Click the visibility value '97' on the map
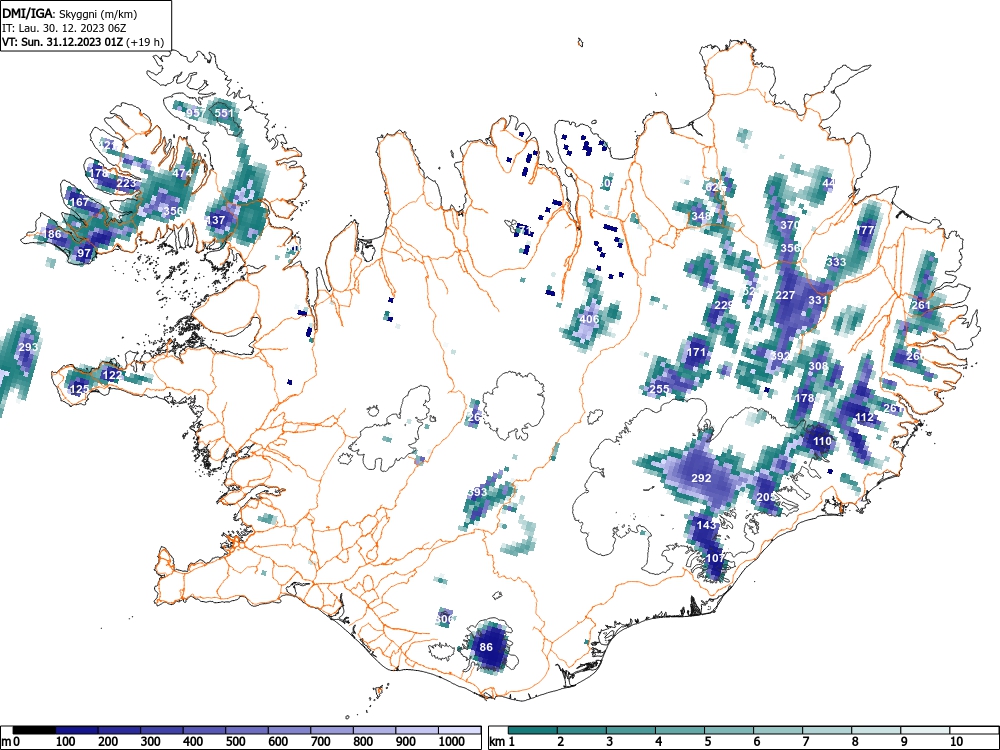Screen dimensions: 1000x750 [x=84, y=253]
